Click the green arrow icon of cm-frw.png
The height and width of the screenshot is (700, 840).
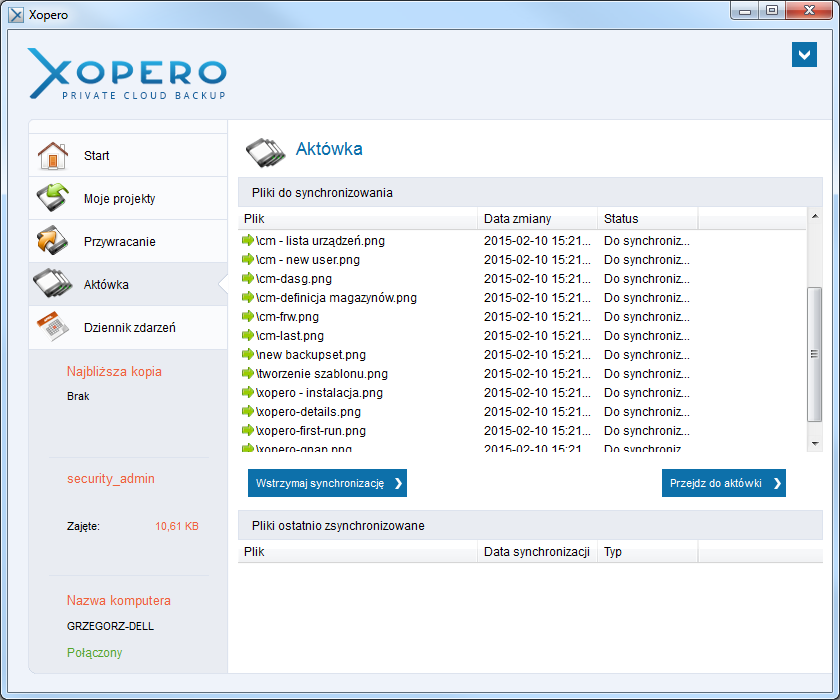tap(248, 317)
